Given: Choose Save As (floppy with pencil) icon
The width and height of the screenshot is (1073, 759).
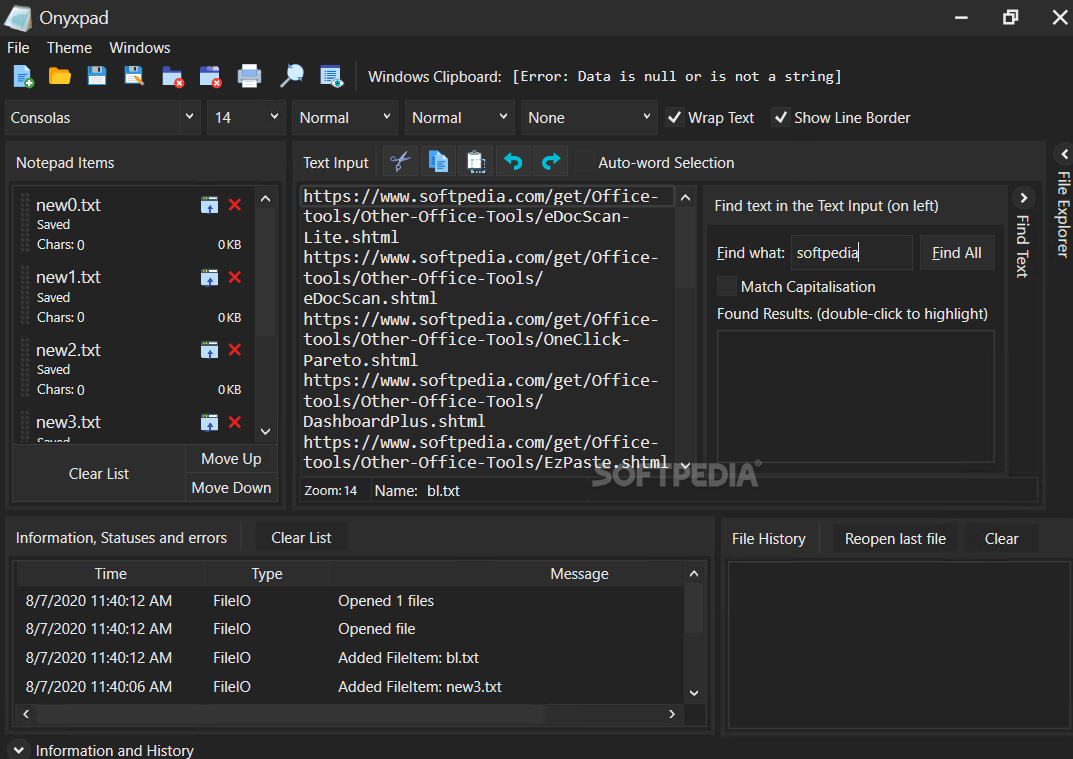Looking at the screenshot, I should coord(134,76).
